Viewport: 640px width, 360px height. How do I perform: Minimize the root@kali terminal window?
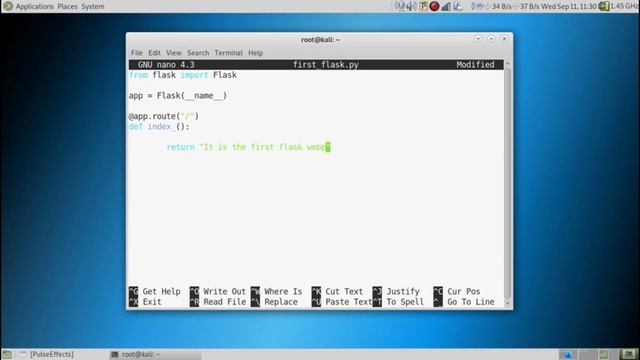tap(478, 38)
